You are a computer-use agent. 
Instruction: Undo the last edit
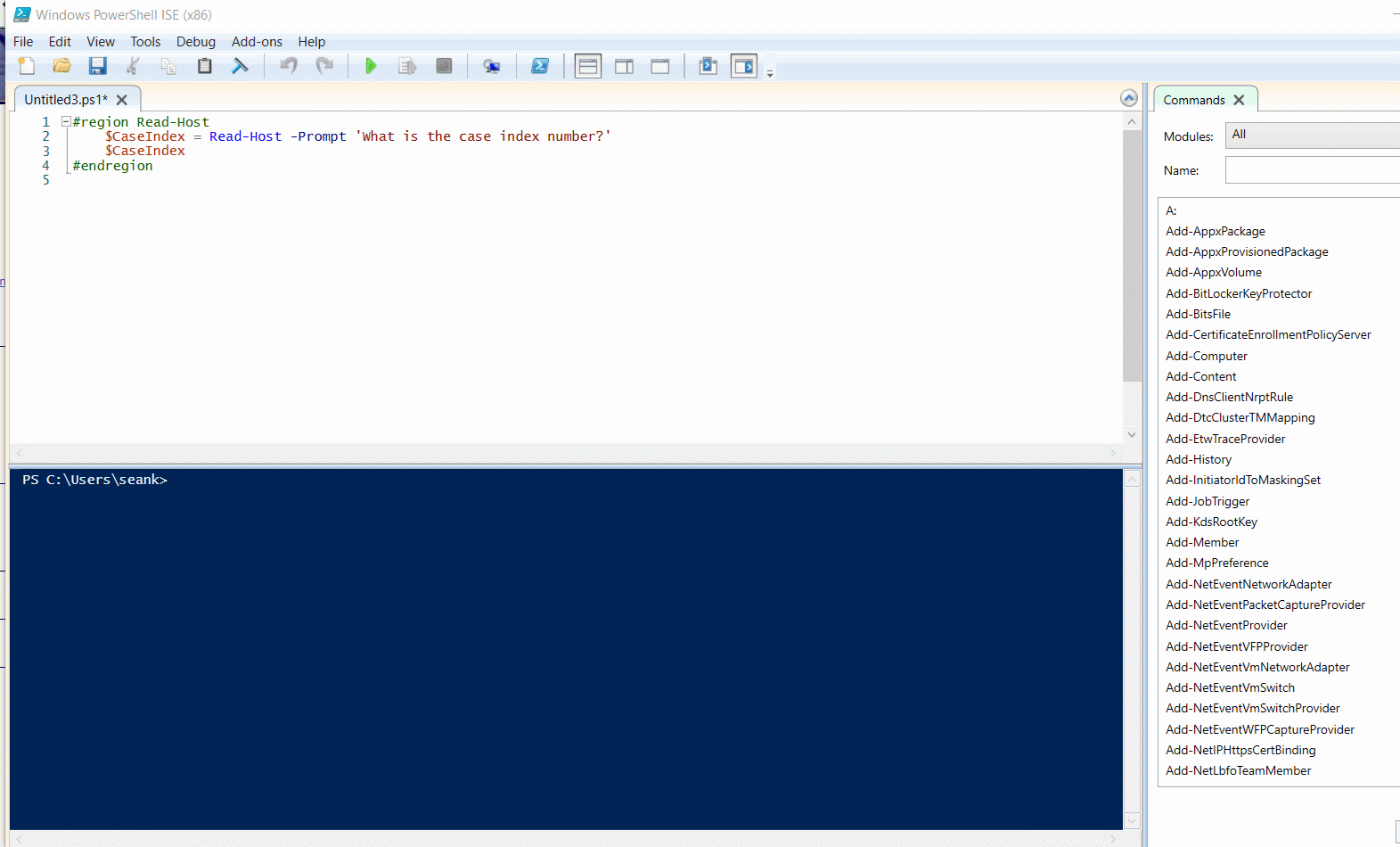point(288,66)
